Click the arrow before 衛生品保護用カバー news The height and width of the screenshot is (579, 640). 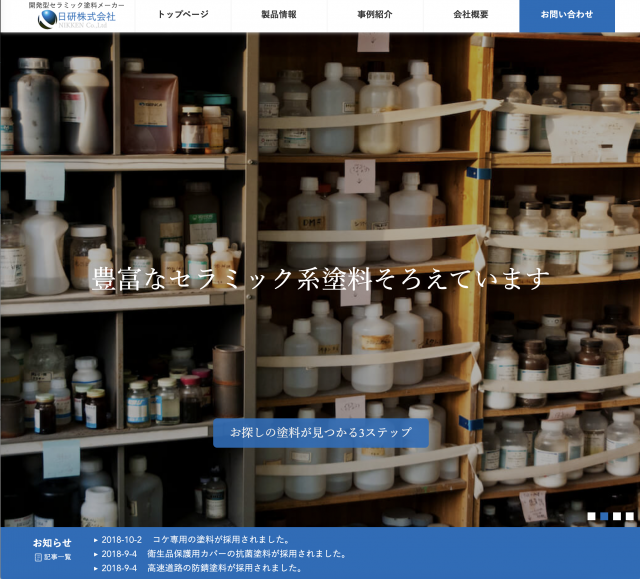[x=96, y=553]
